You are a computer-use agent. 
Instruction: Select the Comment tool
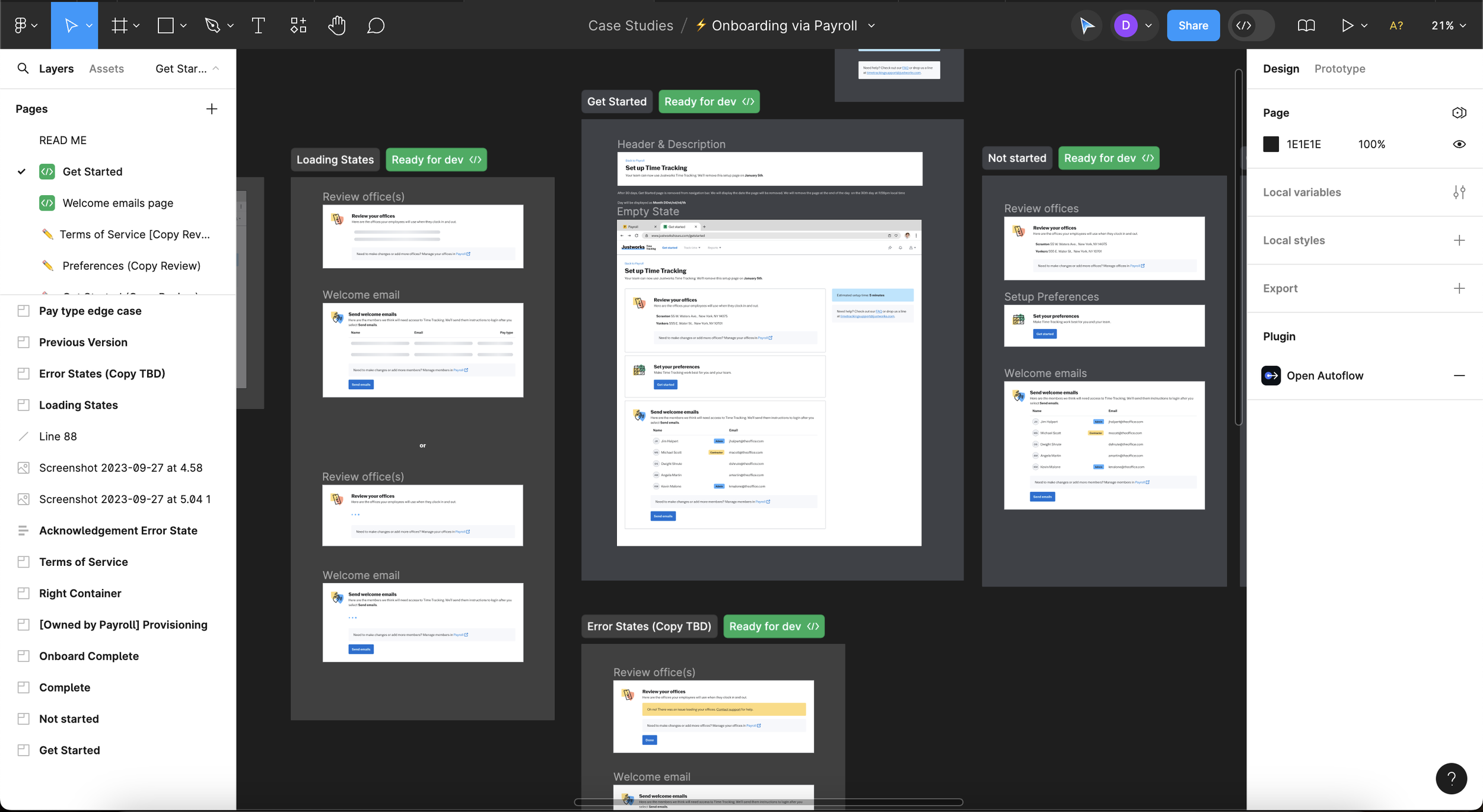375,26
